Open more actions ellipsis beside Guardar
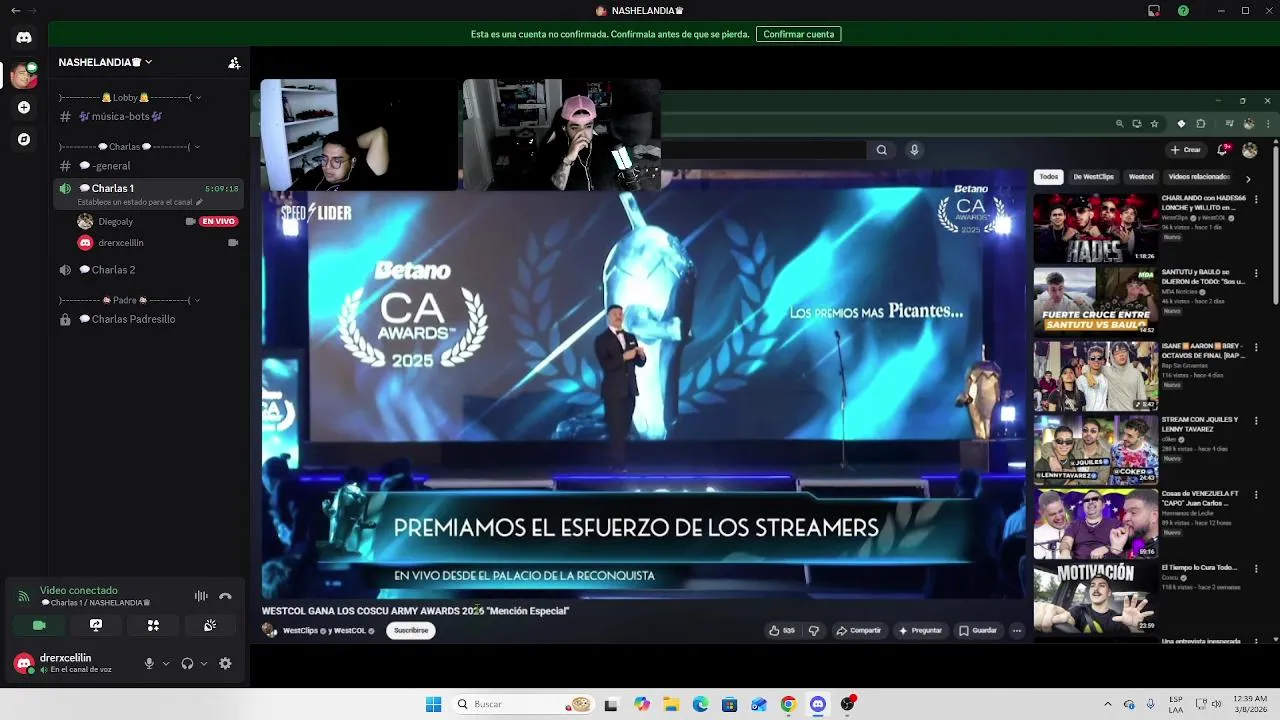The image size is (1280, 720). [x=1017, y=631]
